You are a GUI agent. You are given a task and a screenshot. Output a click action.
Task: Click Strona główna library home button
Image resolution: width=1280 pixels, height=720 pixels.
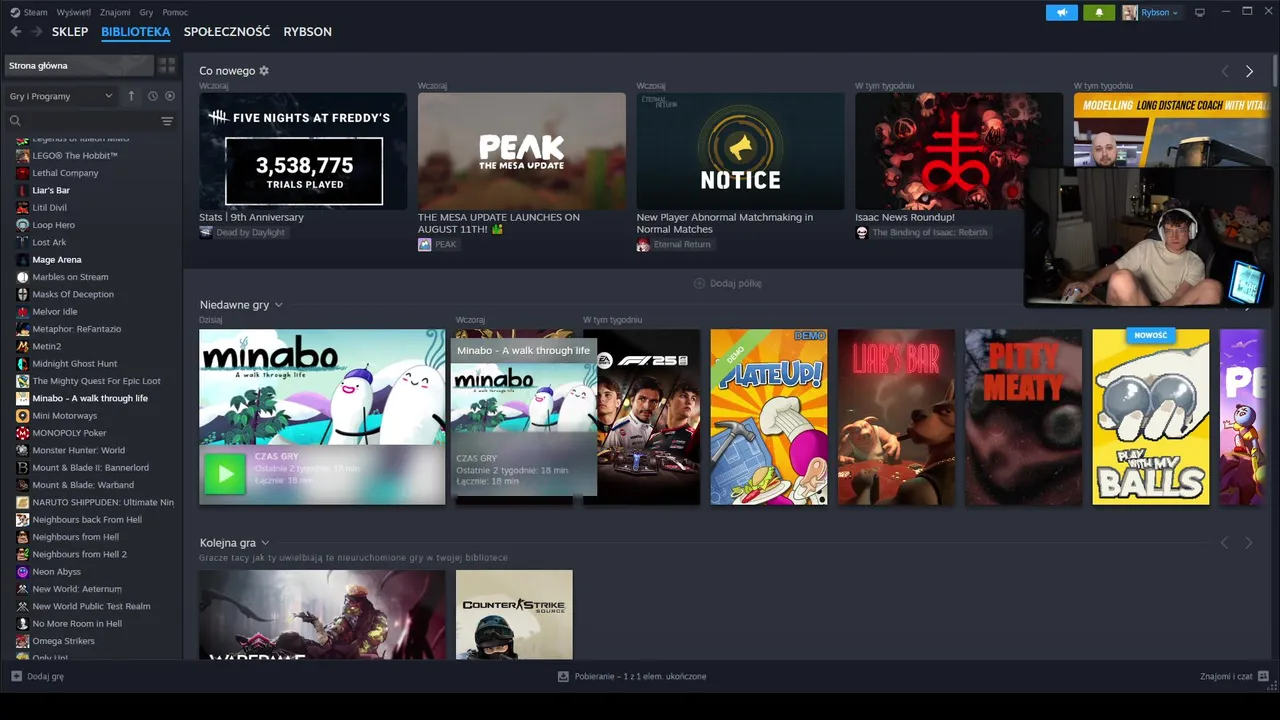tap(79, 65)
